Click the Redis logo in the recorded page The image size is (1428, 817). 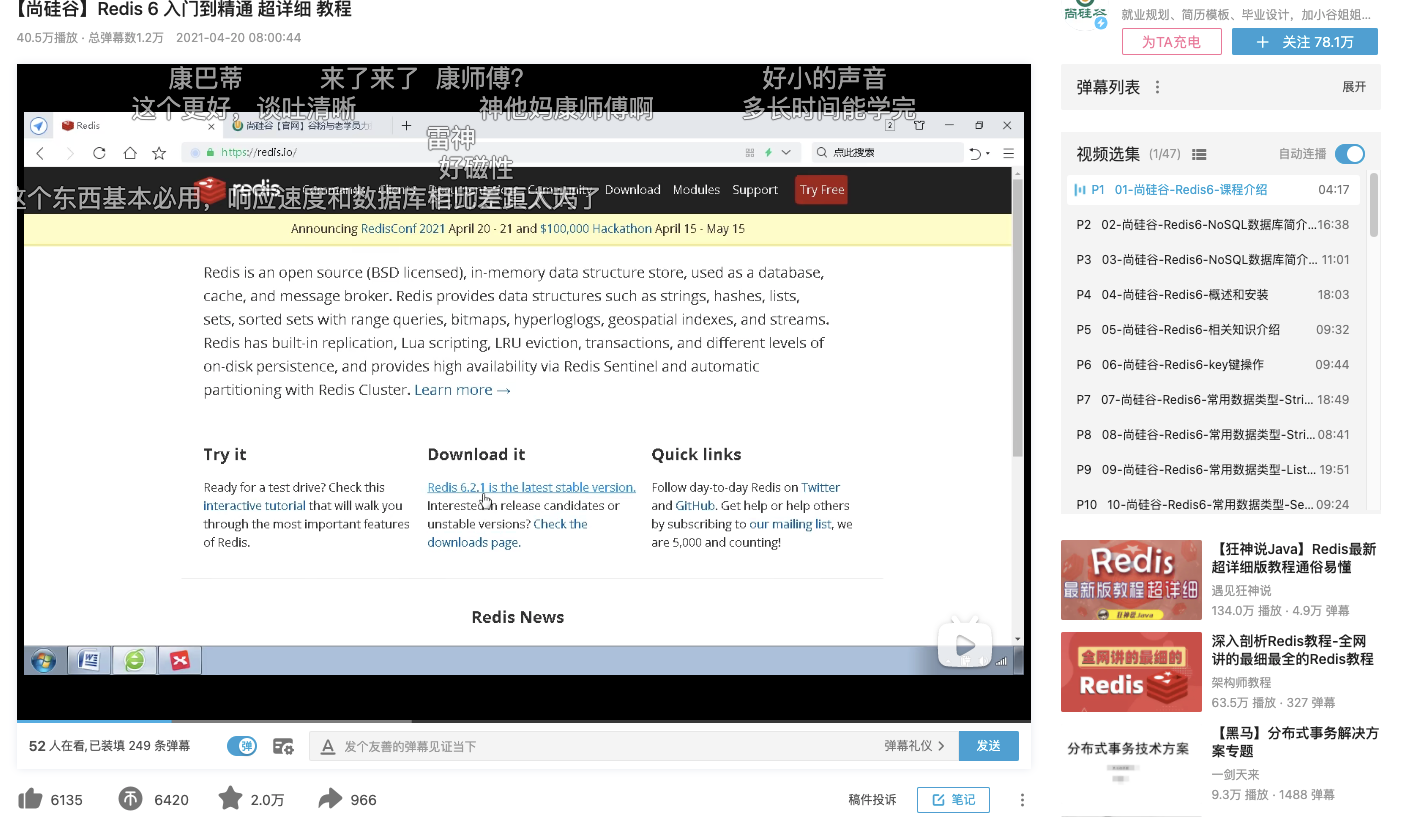(238, 190)
